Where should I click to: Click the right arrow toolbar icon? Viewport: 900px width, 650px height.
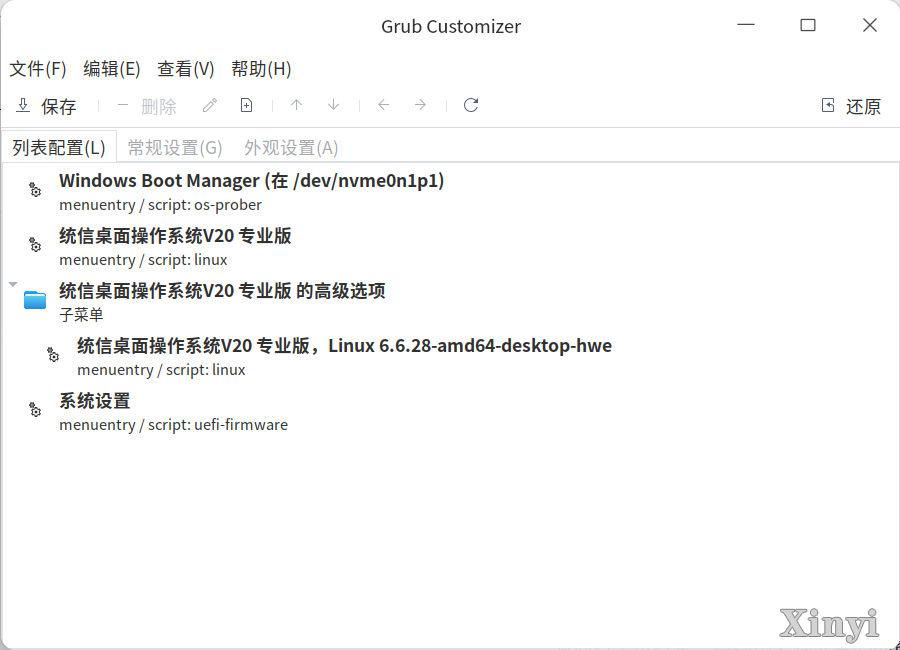coord(420,105)
